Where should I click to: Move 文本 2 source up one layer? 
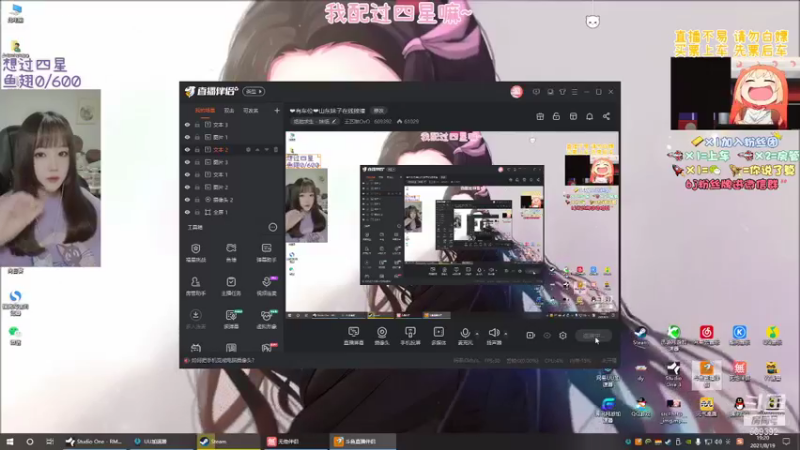[257, 150]
